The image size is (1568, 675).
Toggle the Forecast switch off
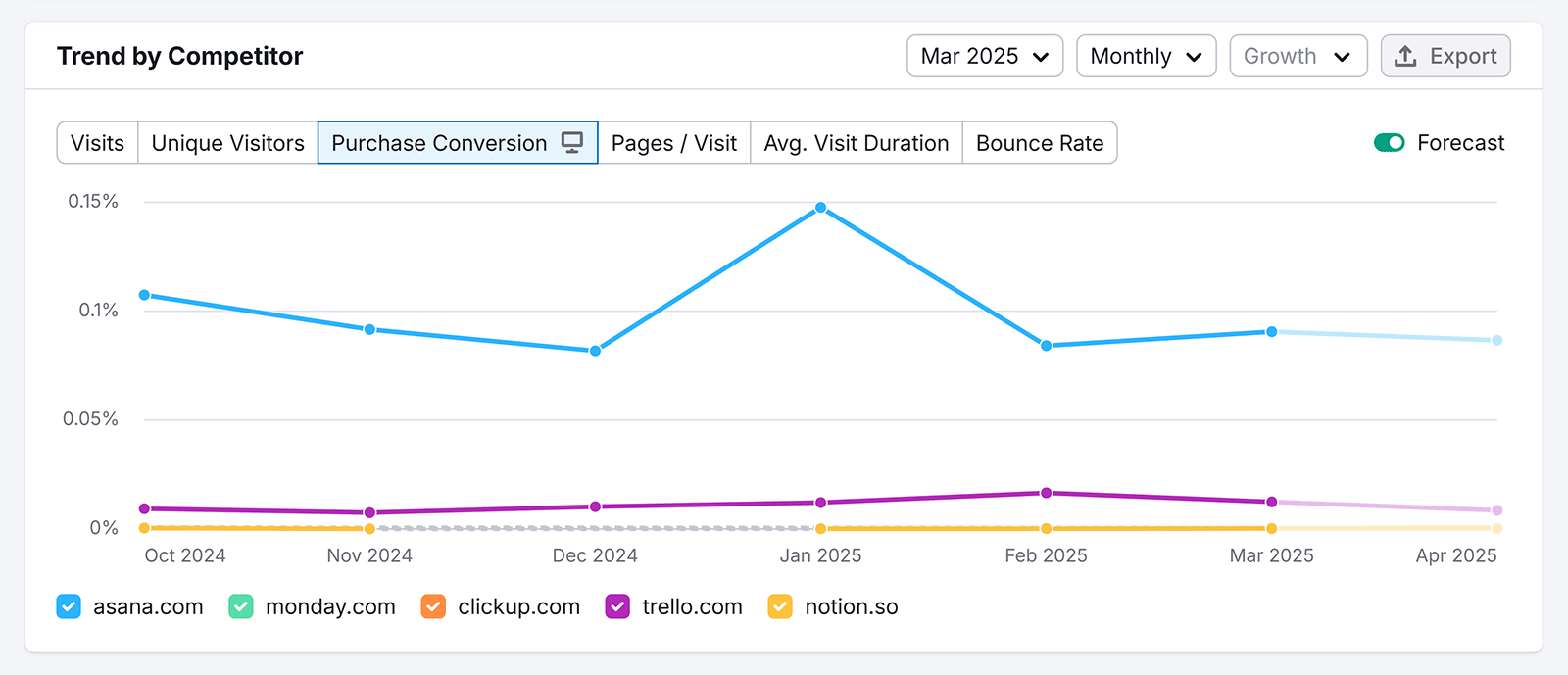[x=1389, y=143]
